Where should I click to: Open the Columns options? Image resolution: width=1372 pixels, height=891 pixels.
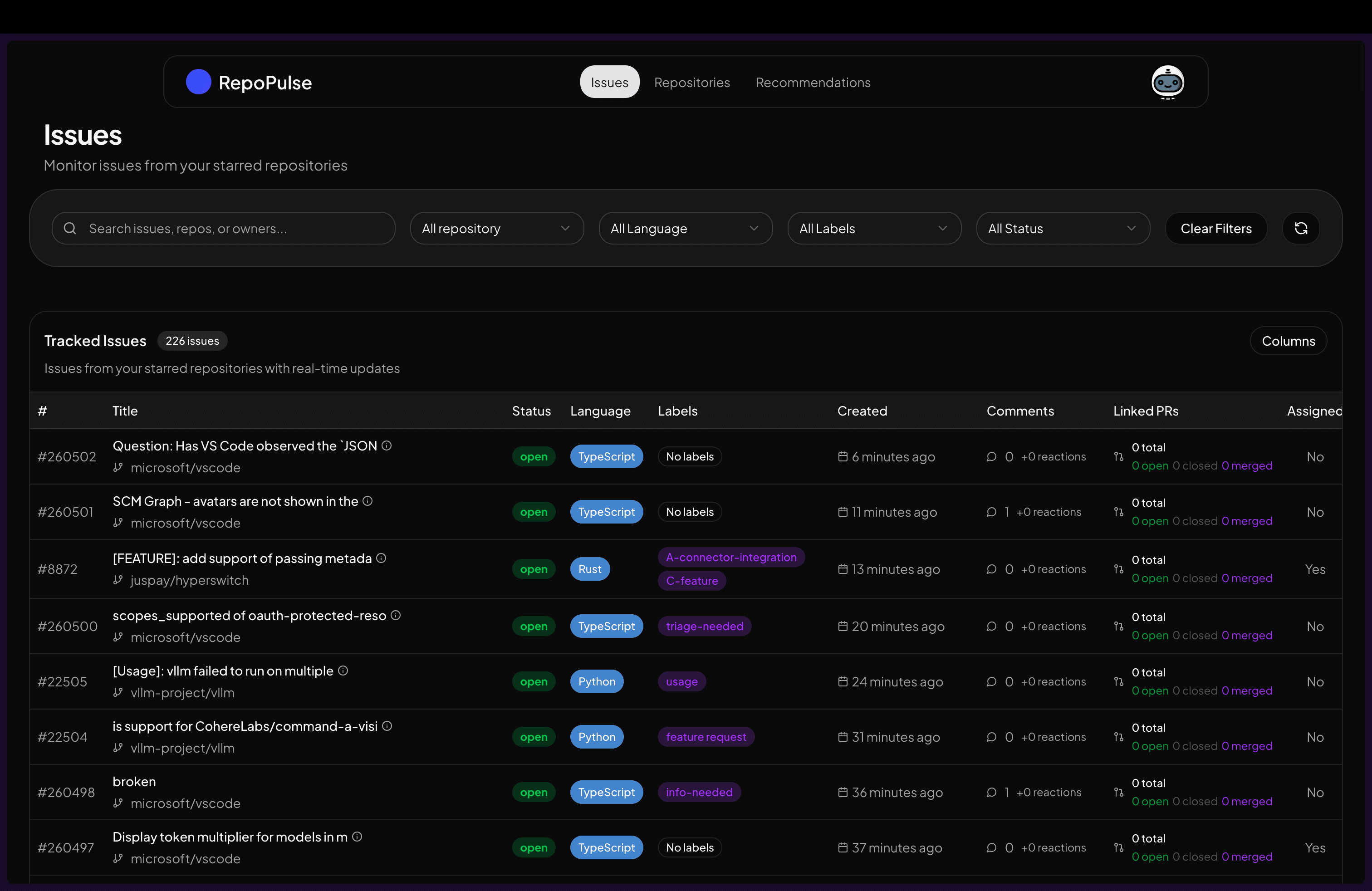(x=1289, y=341)
